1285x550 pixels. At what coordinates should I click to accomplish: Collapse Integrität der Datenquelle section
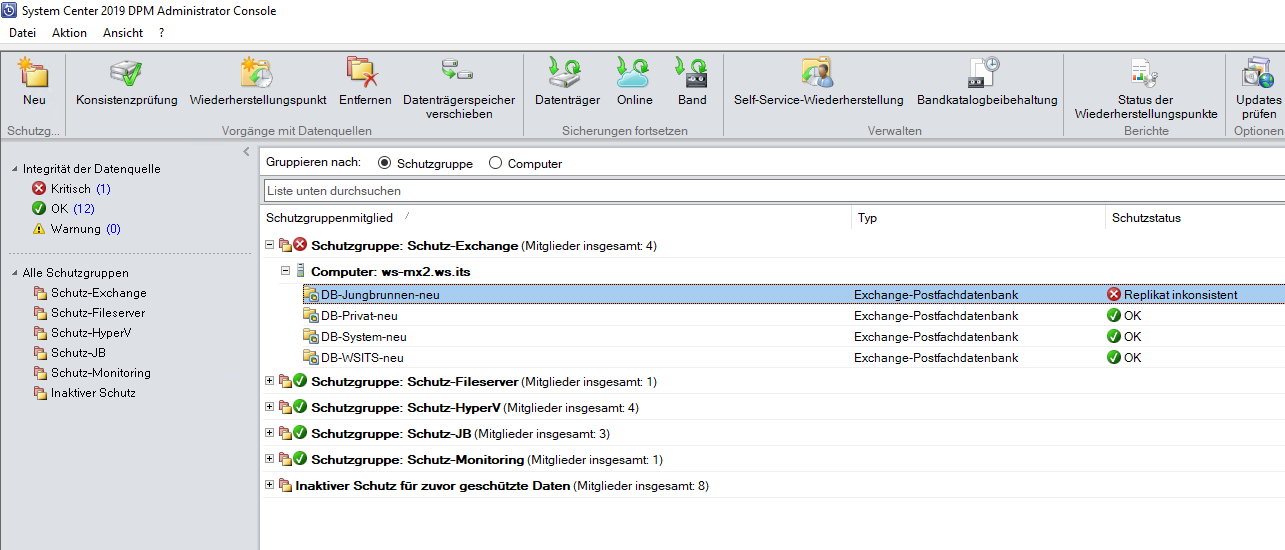[x=14, y=169]
